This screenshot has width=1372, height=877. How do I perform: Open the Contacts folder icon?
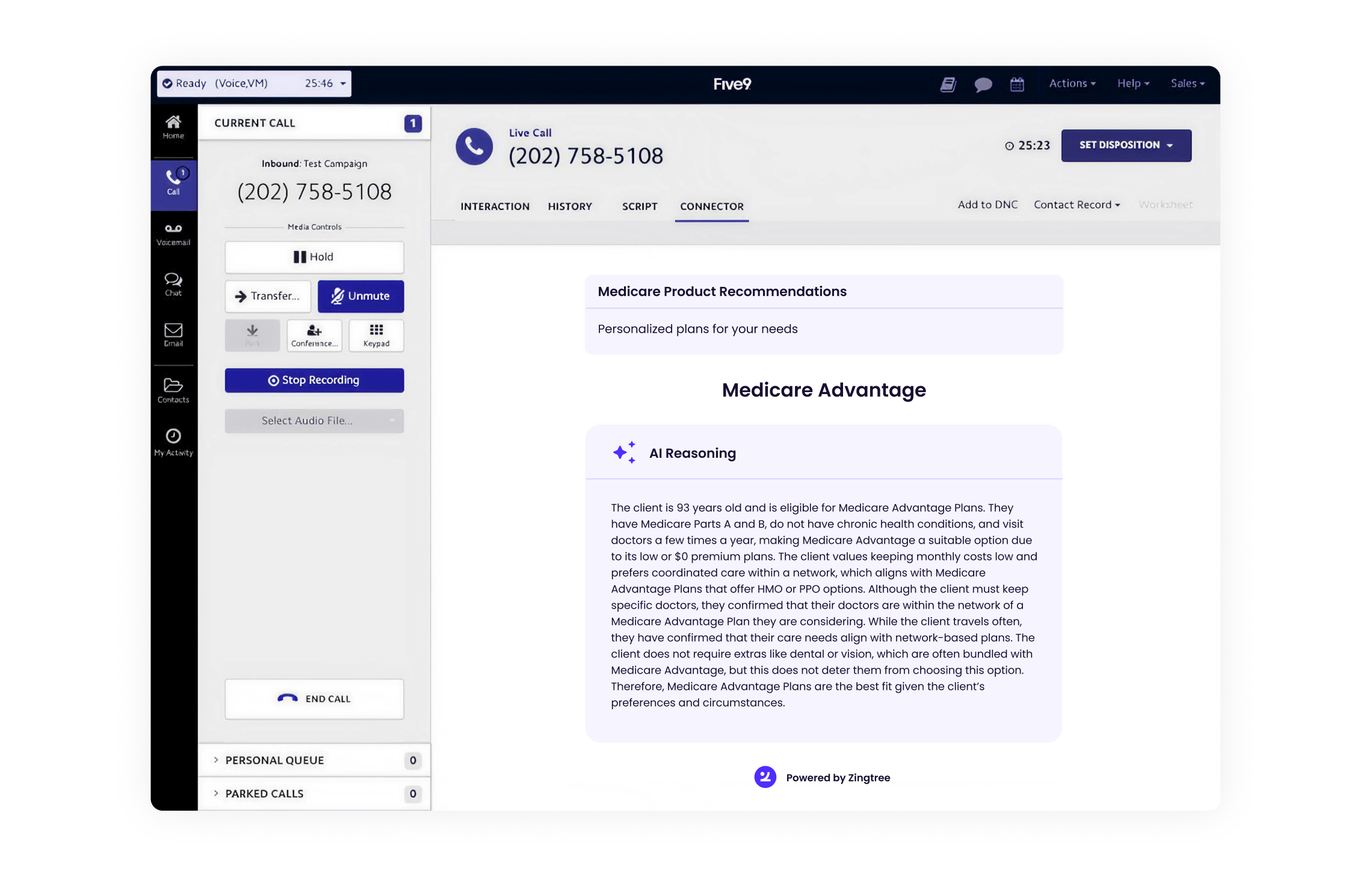point(173,390)
